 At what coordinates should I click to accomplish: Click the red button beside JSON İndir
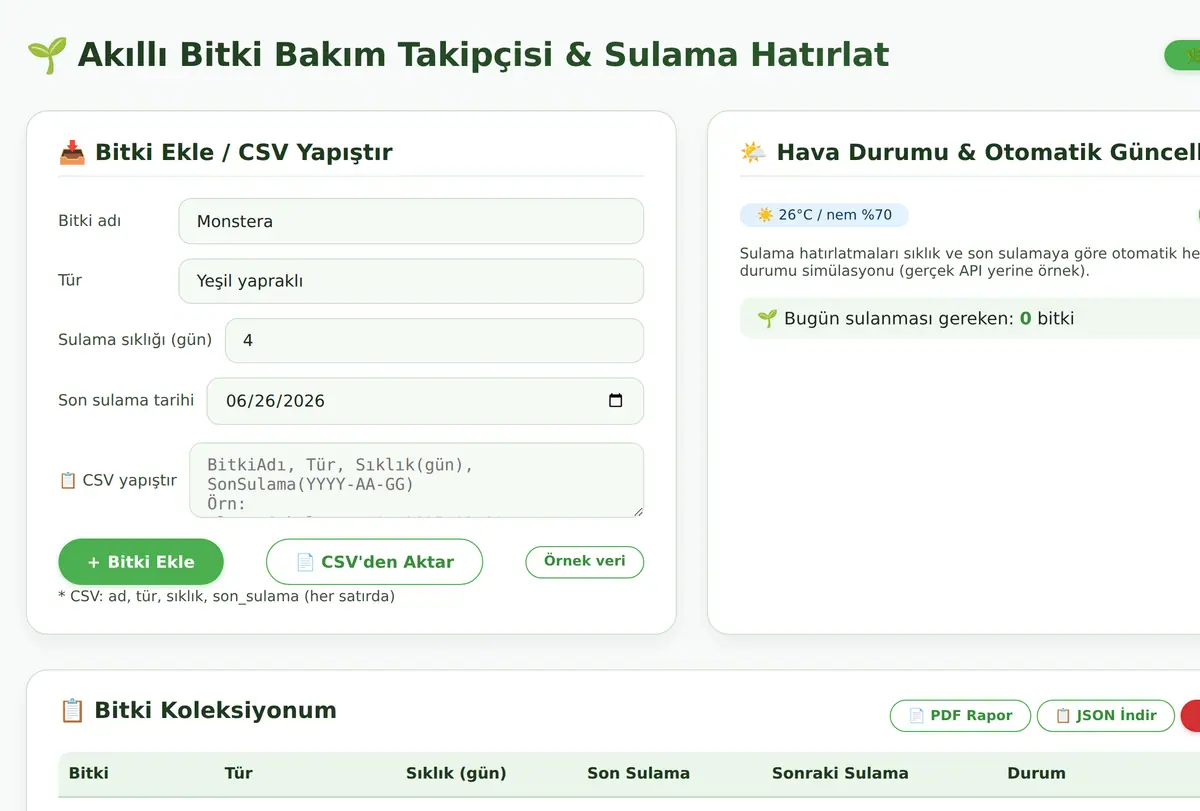(x=1190, y=715)
